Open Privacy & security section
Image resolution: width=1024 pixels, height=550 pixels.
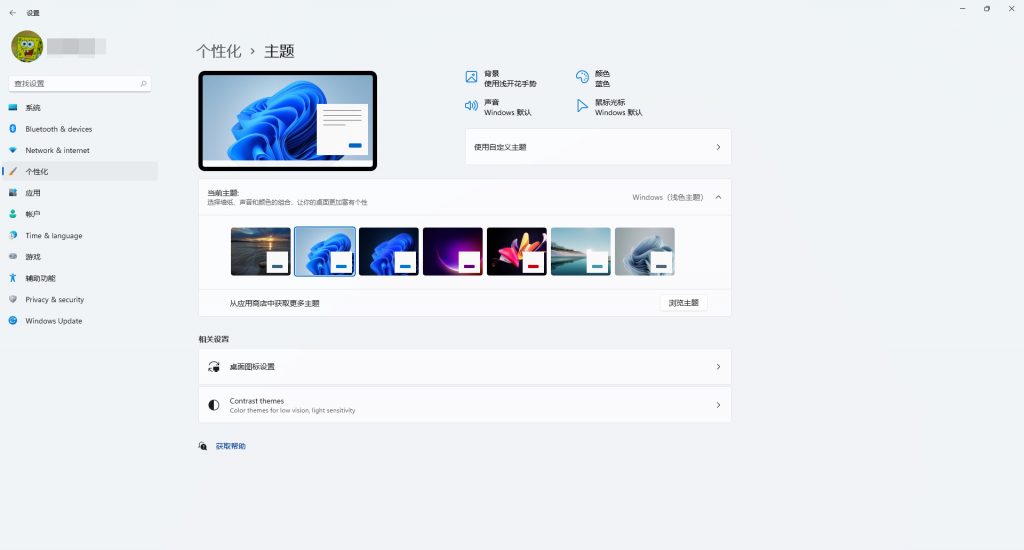point(80,299)
